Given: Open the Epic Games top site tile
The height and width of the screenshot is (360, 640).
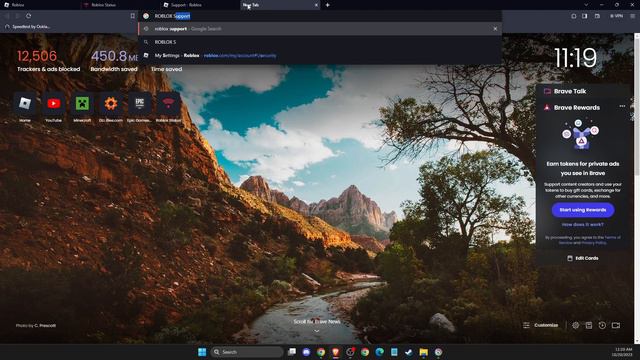Looking at the screenshot, I should click(140, 104).
